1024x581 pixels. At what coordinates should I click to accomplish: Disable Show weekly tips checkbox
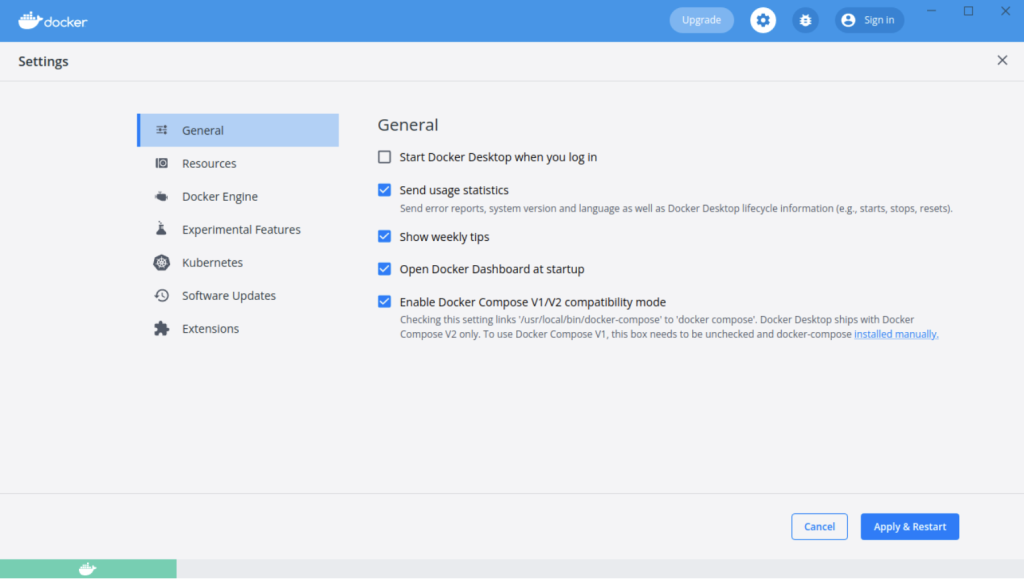[x=385, y=237]
